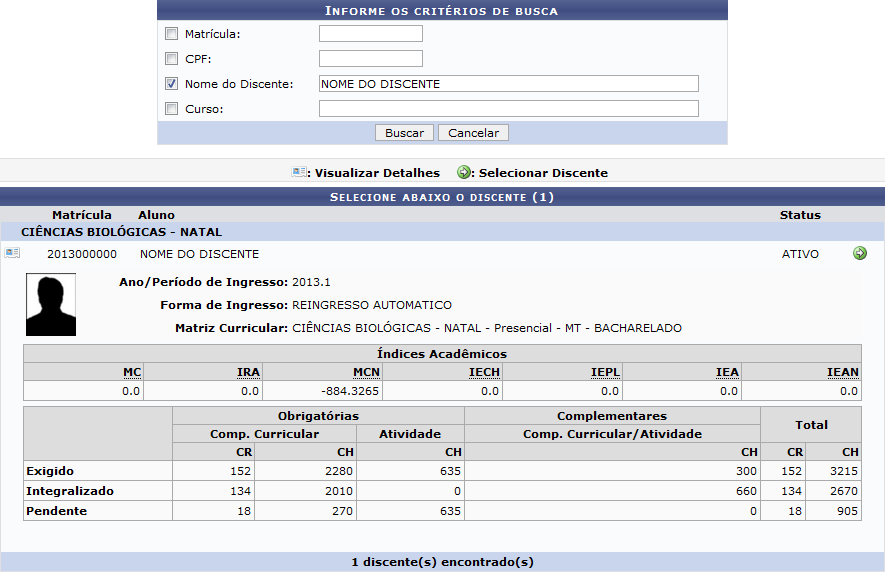Focus the Matrícula text field

click(x=370, y=34)
